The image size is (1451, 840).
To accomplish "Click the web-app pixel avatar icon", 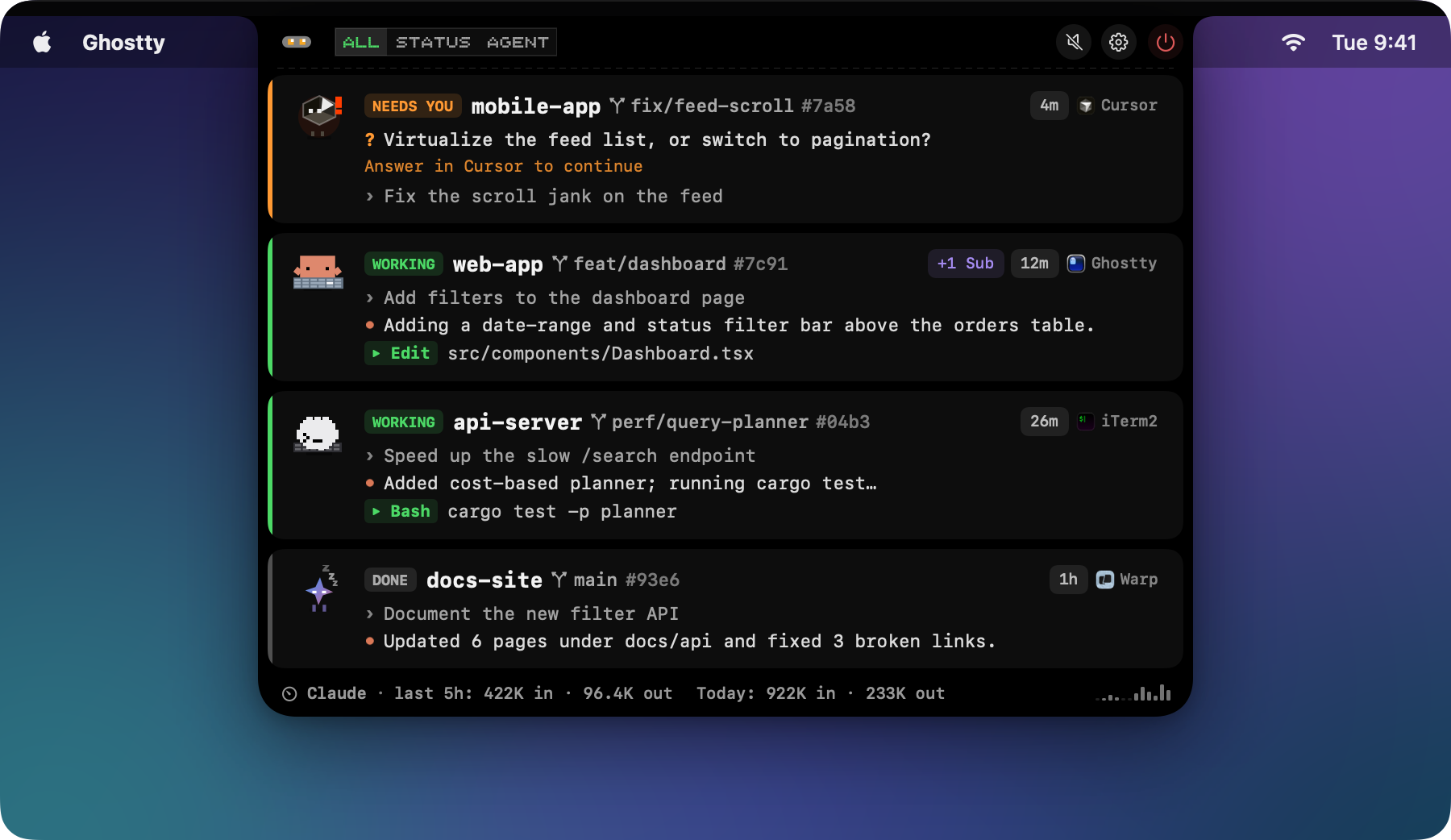I will point(318,272).
